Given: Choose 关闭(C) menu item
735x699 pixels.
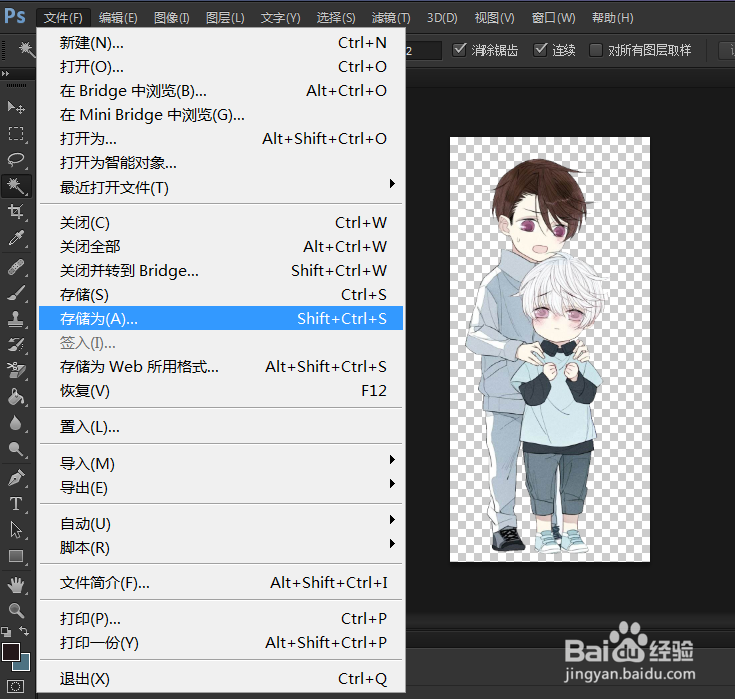Looking at the screenshot, I should coord(221,223).
